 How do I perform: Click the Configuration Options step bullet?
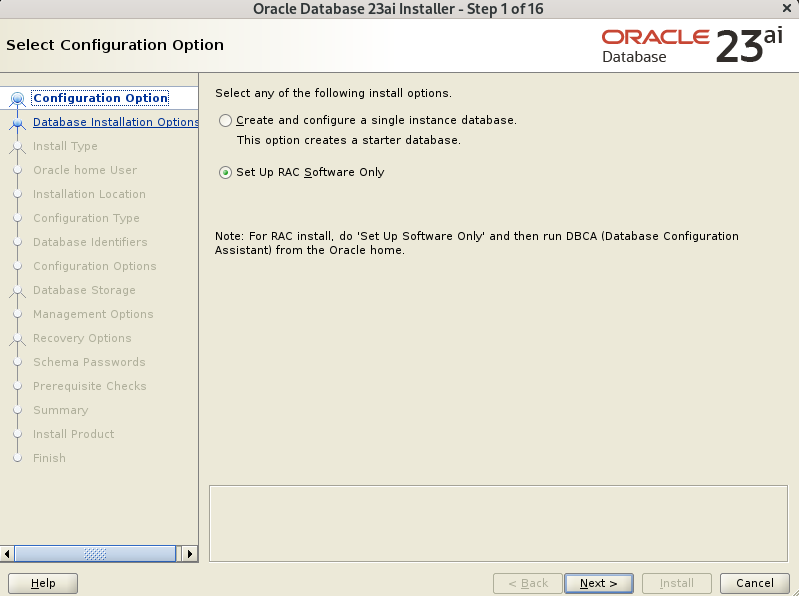(17, 266)
